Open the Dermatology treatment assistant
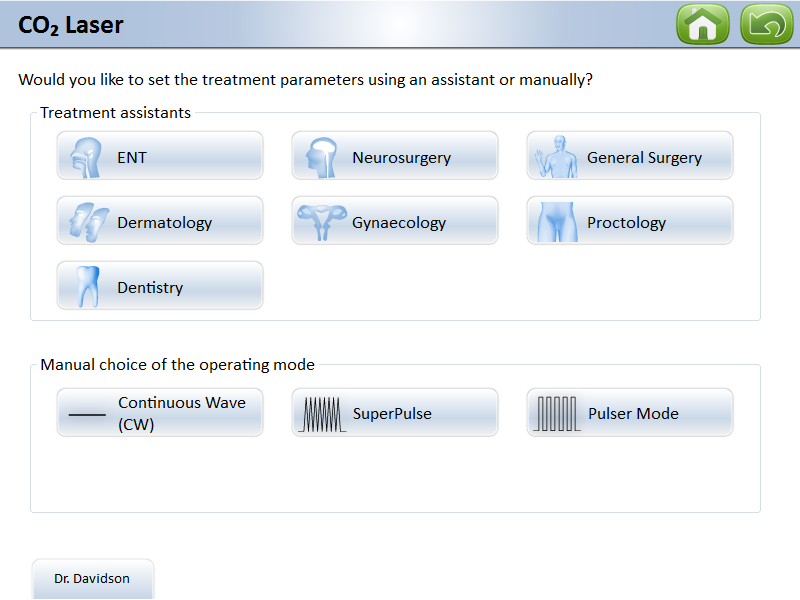 pos(160,222)
